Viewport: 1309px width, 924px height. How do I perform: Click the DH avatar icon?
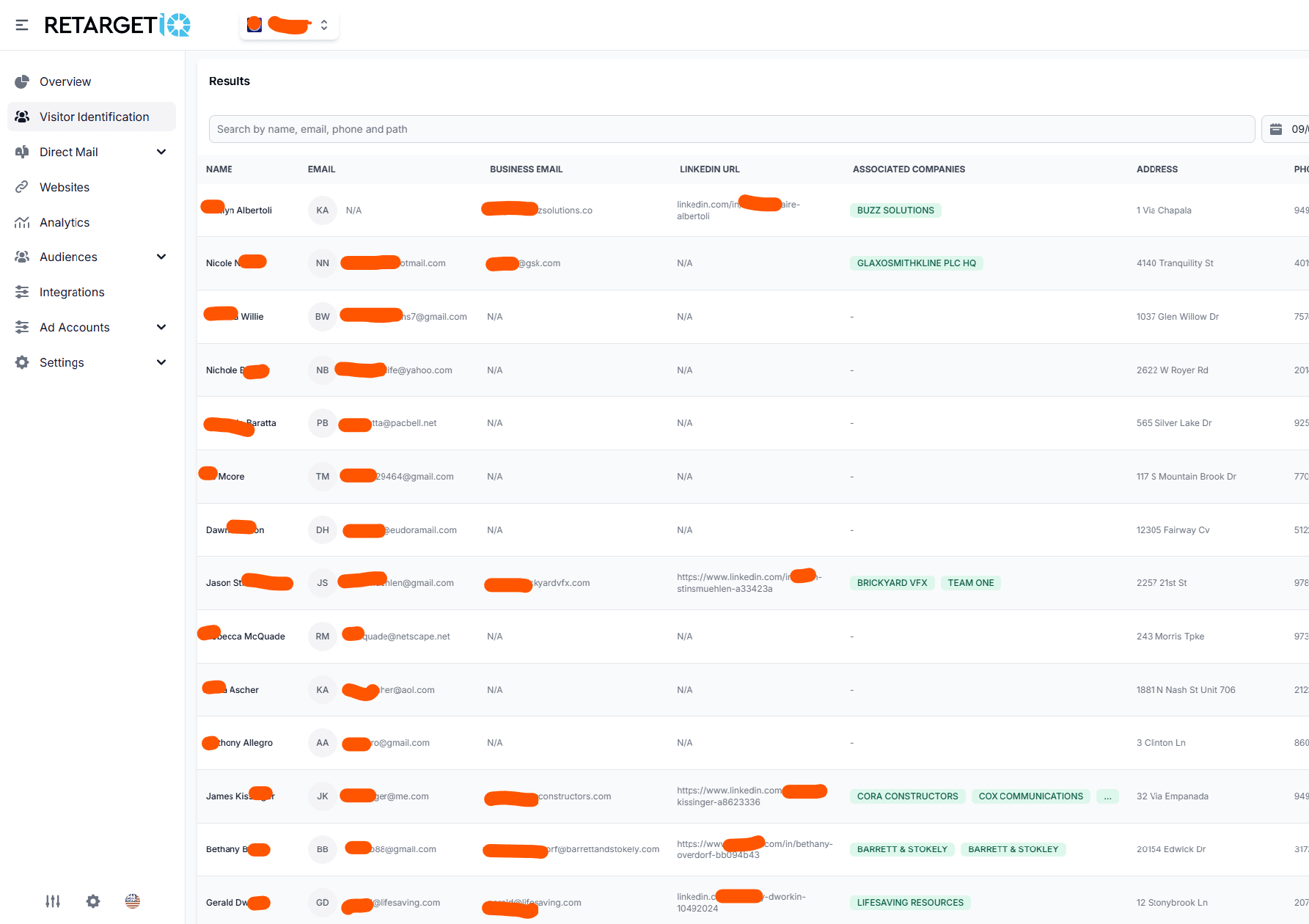tap(323, 530)
